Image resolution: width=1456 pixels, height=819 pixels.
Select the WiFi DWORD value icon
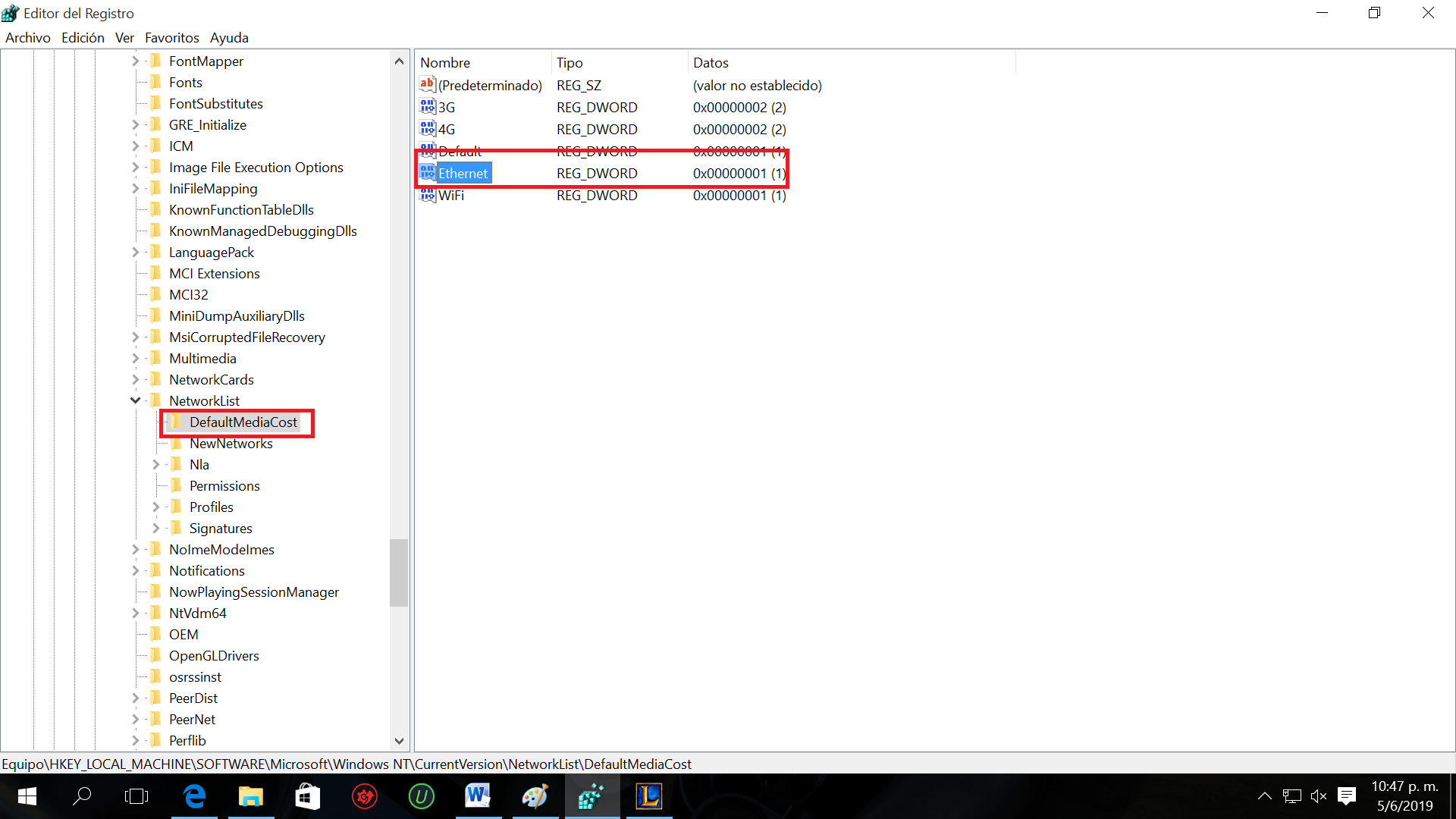coord(428,195)
